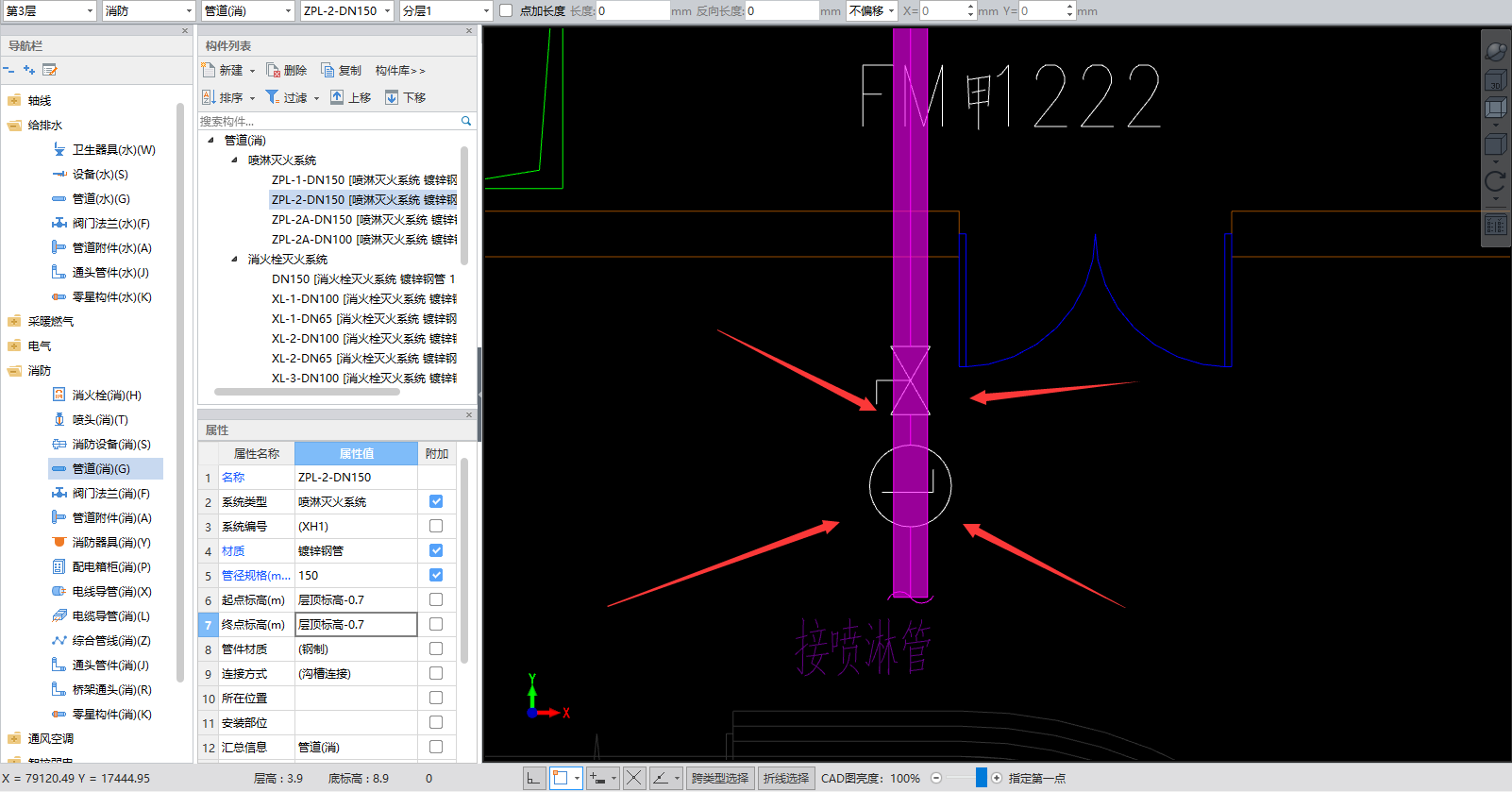Screen dimensions: 1512x792
Task: Click the 上移 move up icon
Action: (337, 97)
